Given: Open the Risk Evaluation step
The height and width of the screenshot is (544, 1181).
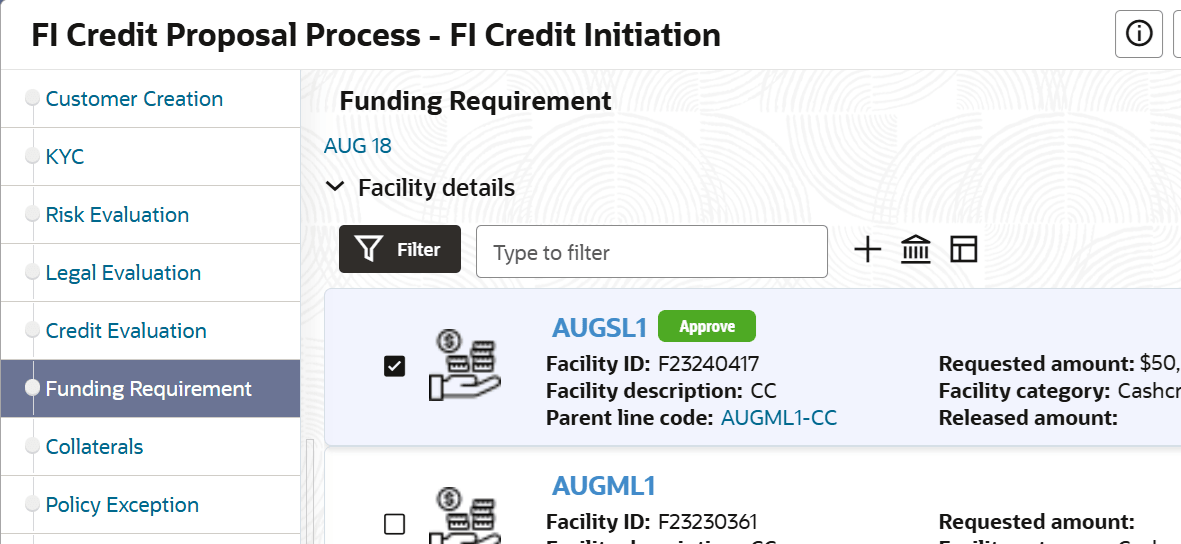Looking at the screenshot, I should pos(117,215).
